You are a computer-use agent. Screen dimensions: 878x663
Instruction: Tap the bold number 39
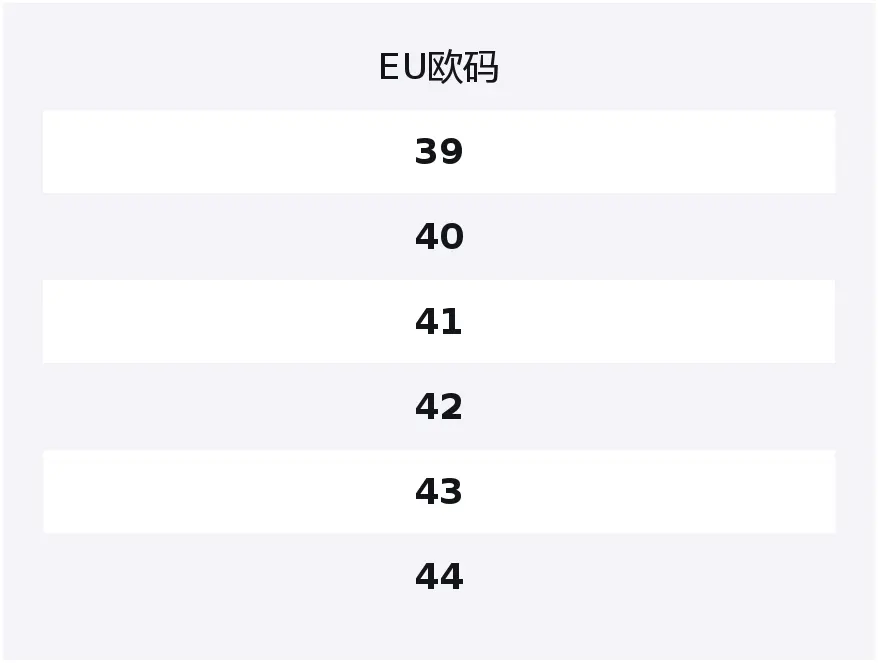click(439, 152)
